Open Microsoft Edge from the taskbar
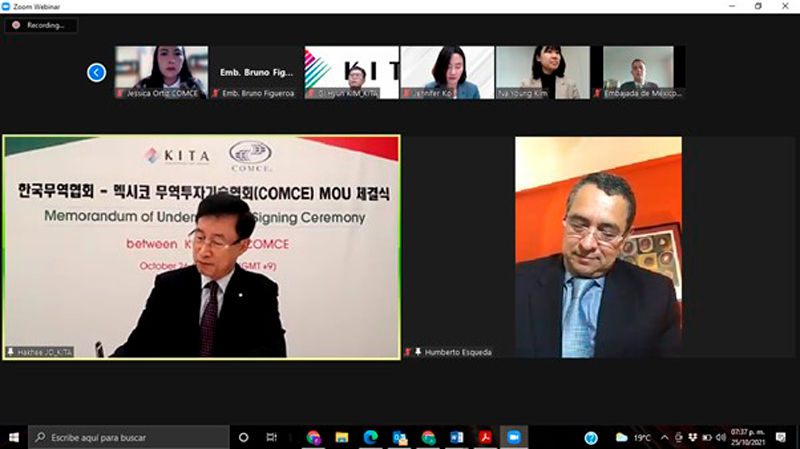 pyautogui.click(x=370, y=437)
